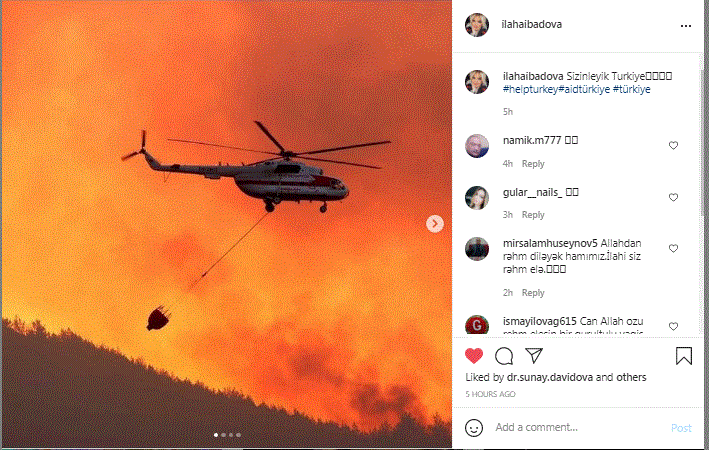709x450 pixels.
Task: Like gular__nails_ comment heart
Action: (673, 197)
